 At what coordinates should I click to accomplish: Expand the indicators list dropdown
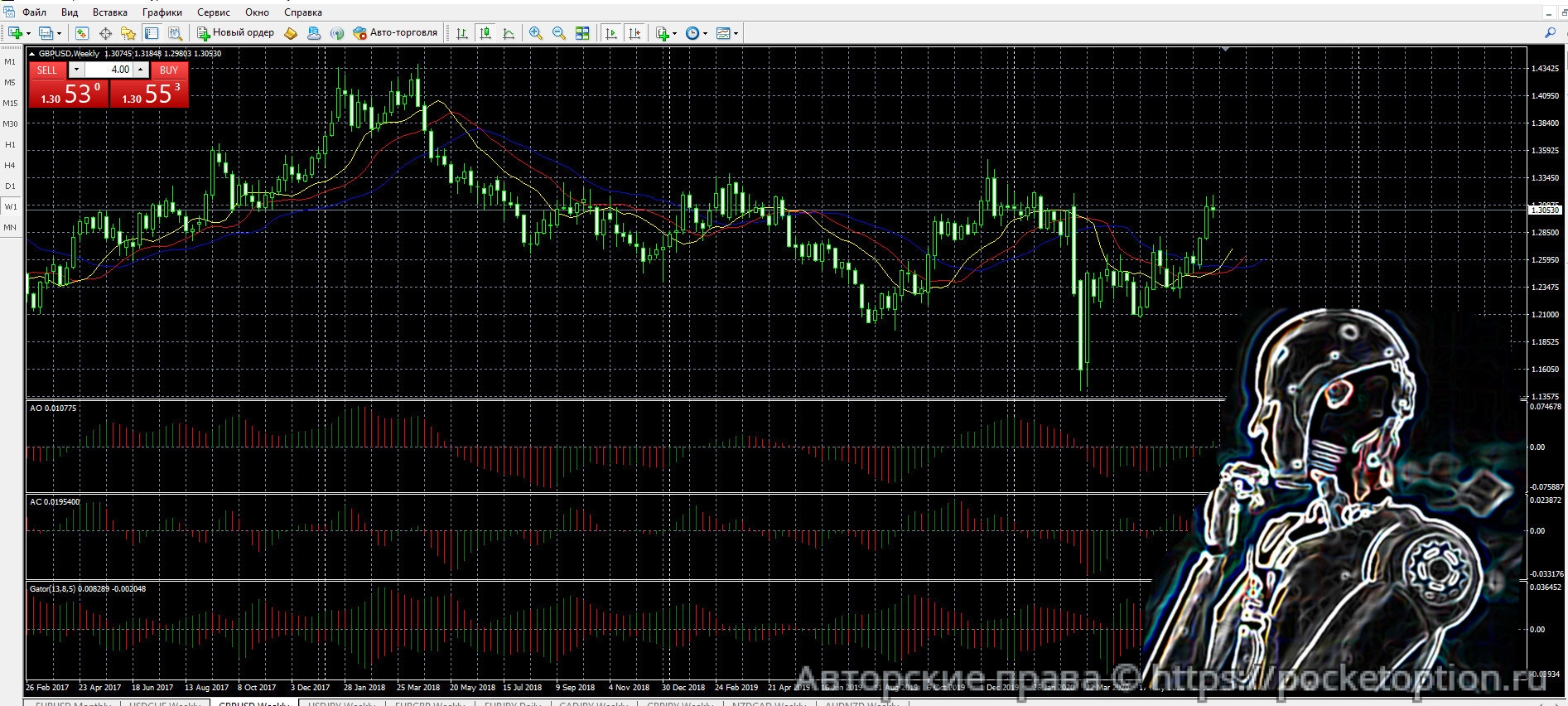(x=674, y=34)
